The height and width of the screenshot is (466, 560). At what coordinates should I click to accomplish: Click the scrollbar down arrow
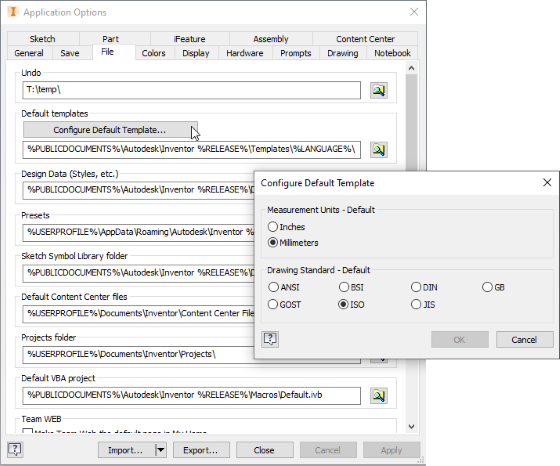coord(411,426)
